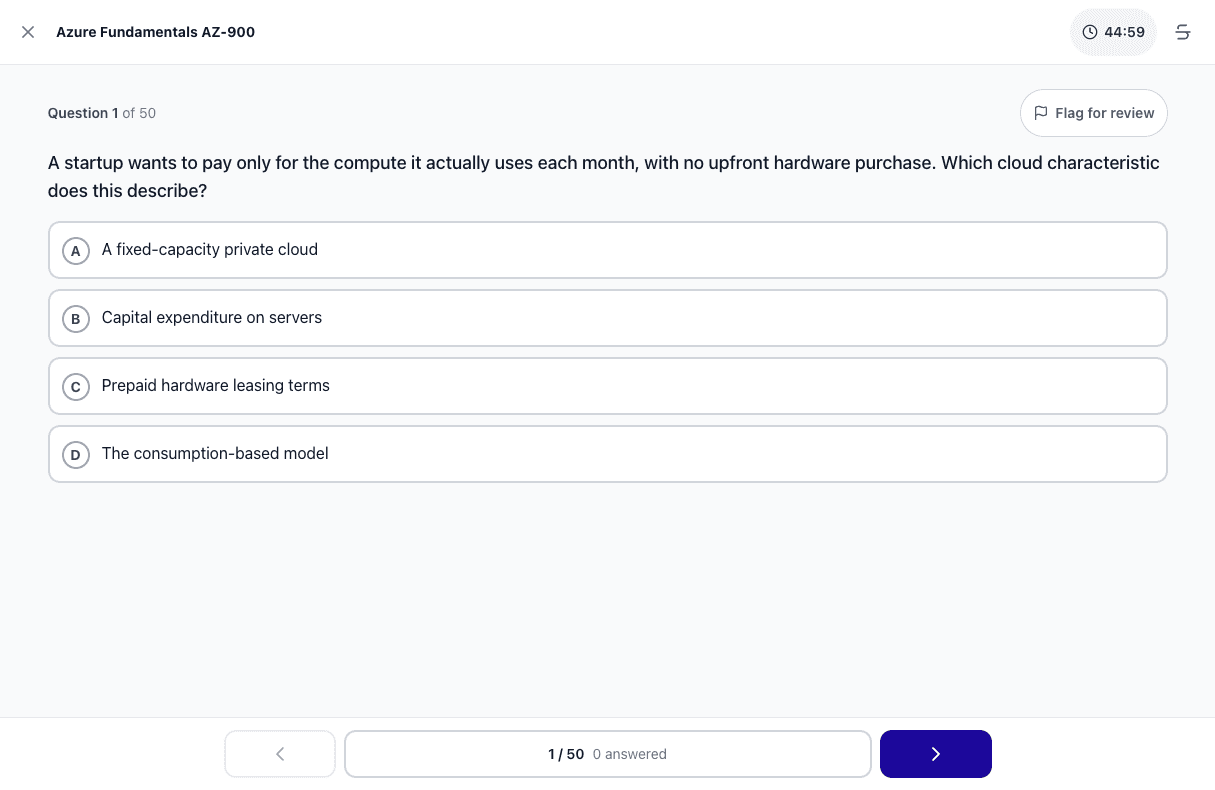The height and width of the screenshot is (790, 1215).
Task: Click the clock icon in the timer
Action: pyautogui.click(x=1090, y=32)
